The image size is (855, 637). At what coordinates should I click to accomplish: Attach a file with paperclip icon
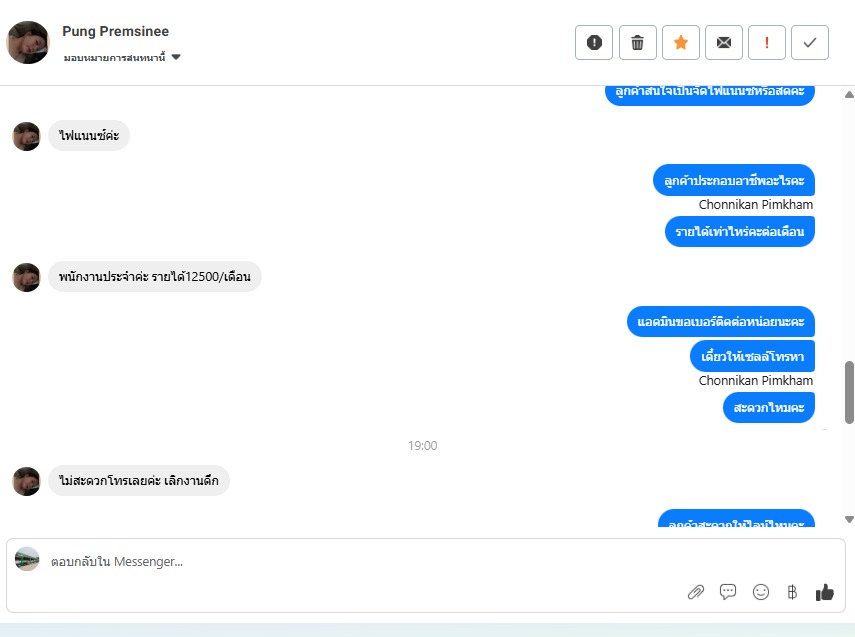696,592
